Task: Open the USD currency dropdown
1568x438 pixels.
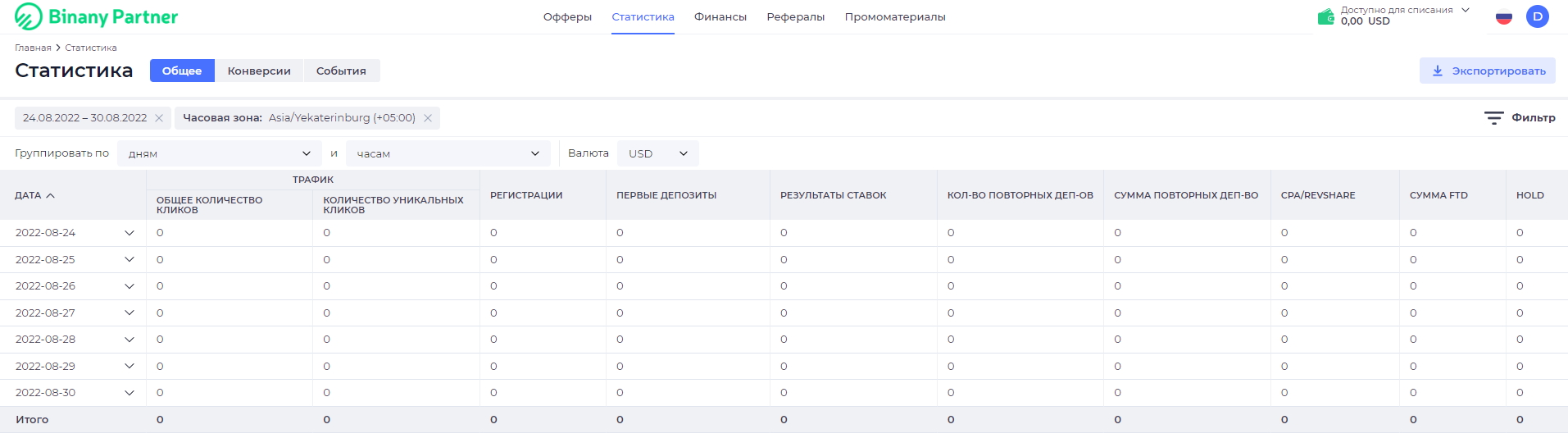Action: coord(657,153)
